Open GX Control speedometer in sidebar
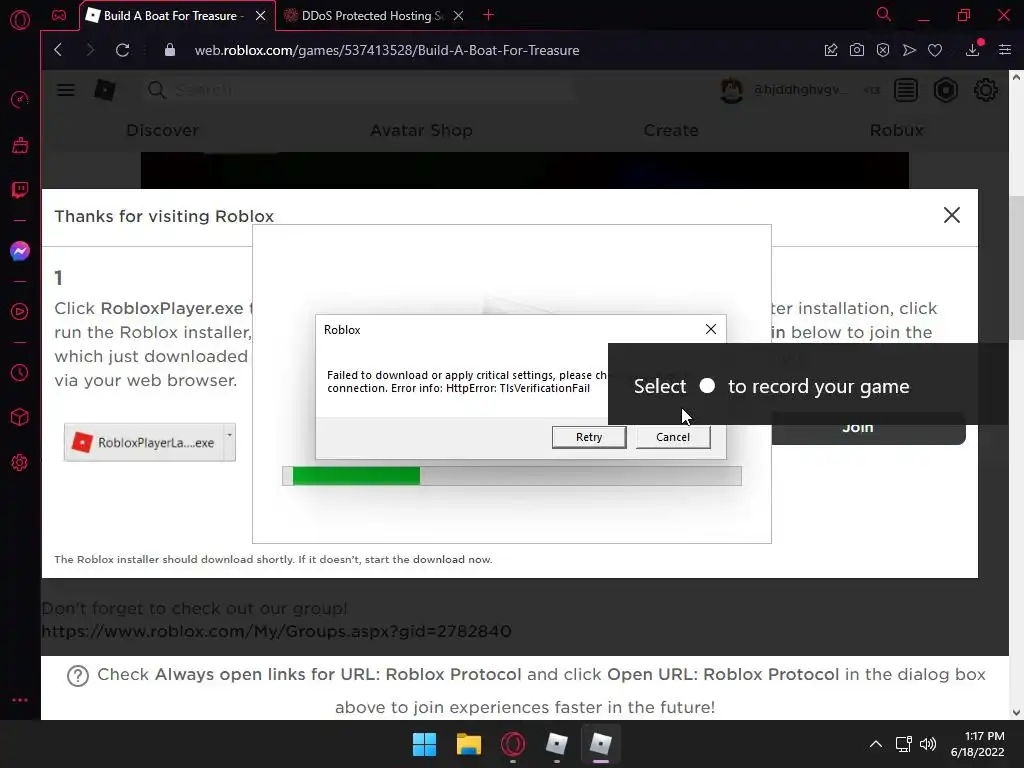This screenshot has width=1024, height=768. click(x=20, y=99)
